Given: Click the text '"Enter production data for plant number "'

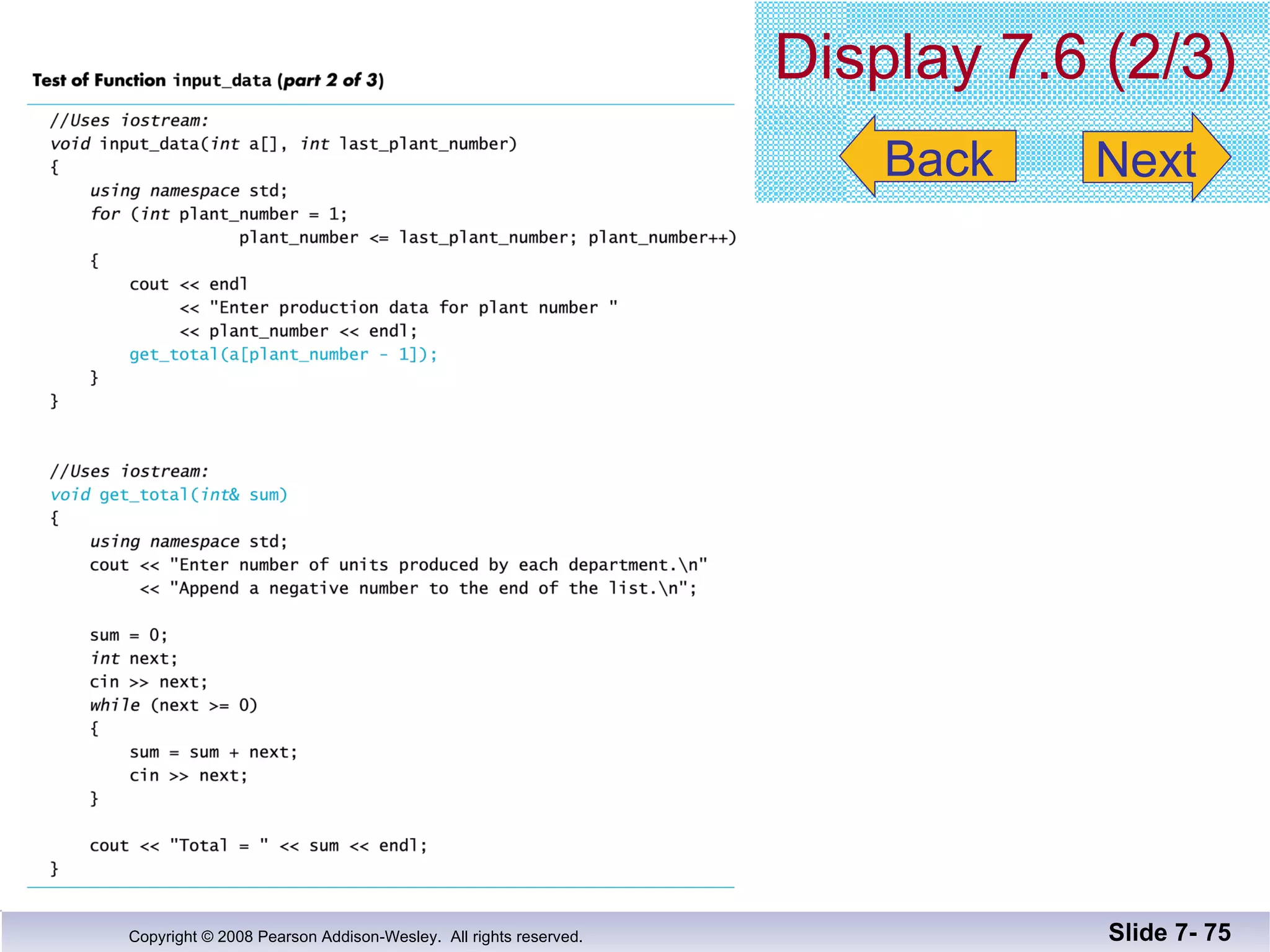Looking at the screenshot, I should tap(413, 307).
